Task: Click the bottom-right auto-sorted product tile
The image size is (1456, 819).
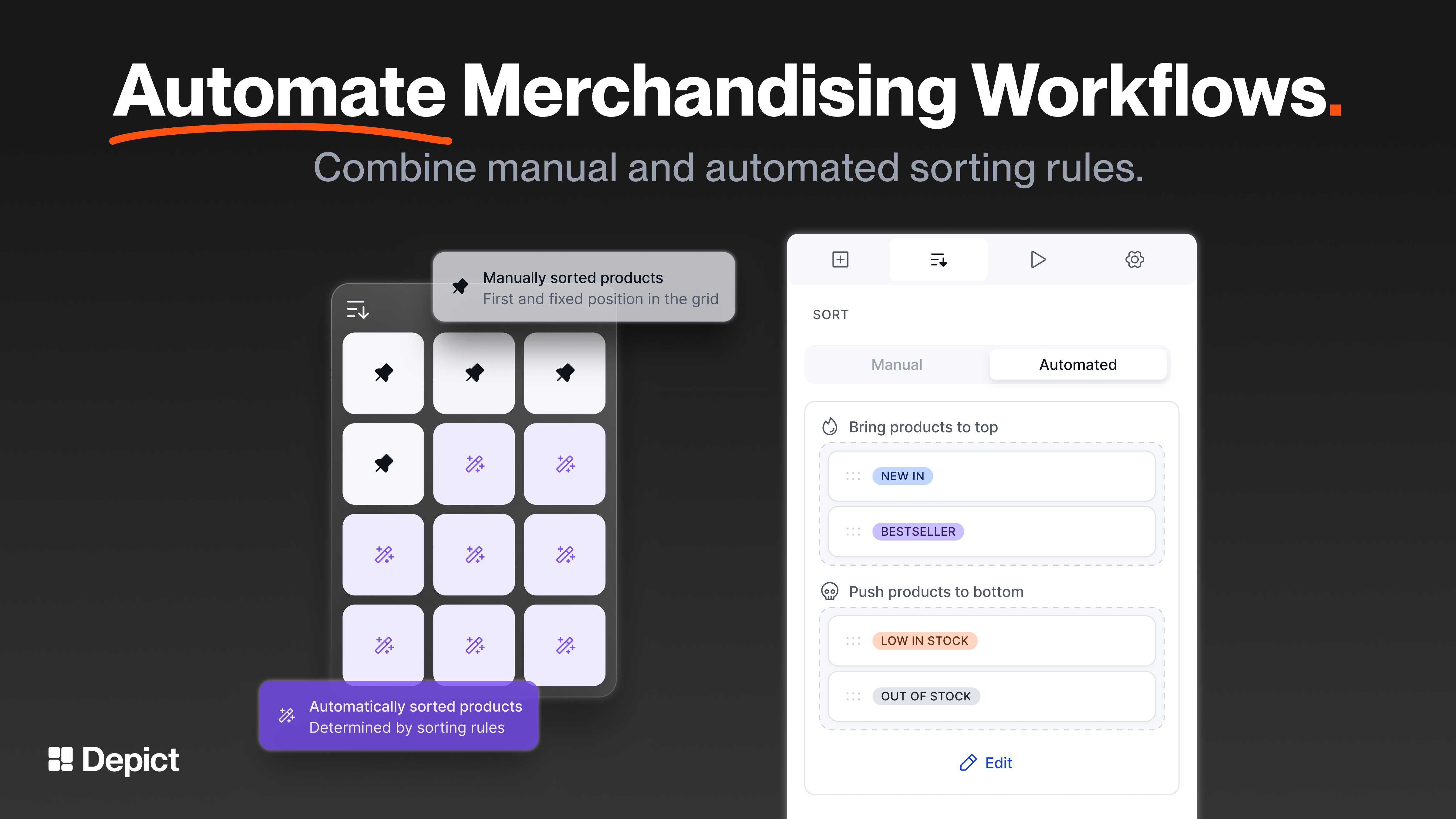Action: pos(564,644)
